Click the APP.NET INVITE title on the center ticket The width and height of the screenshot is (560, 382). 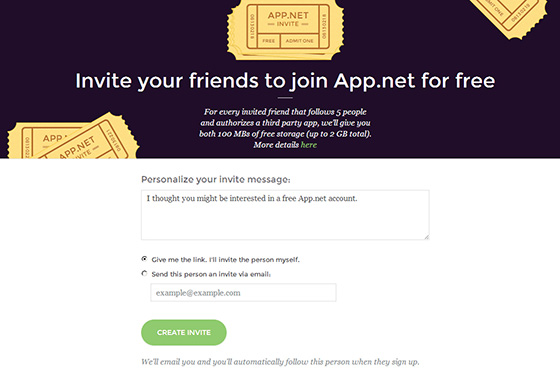288,19
